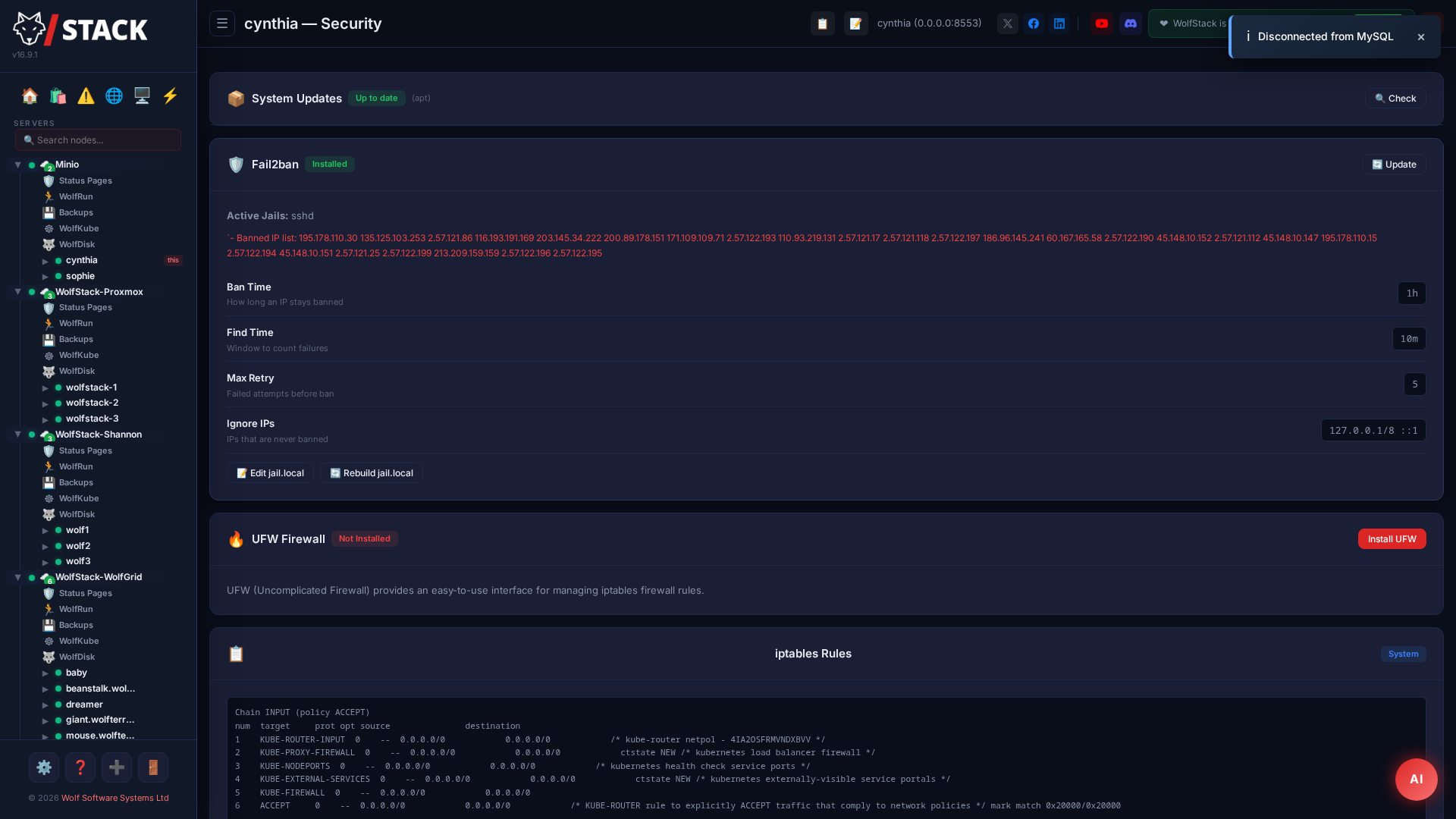Open the YouTube link icon

coord(1102,24)
